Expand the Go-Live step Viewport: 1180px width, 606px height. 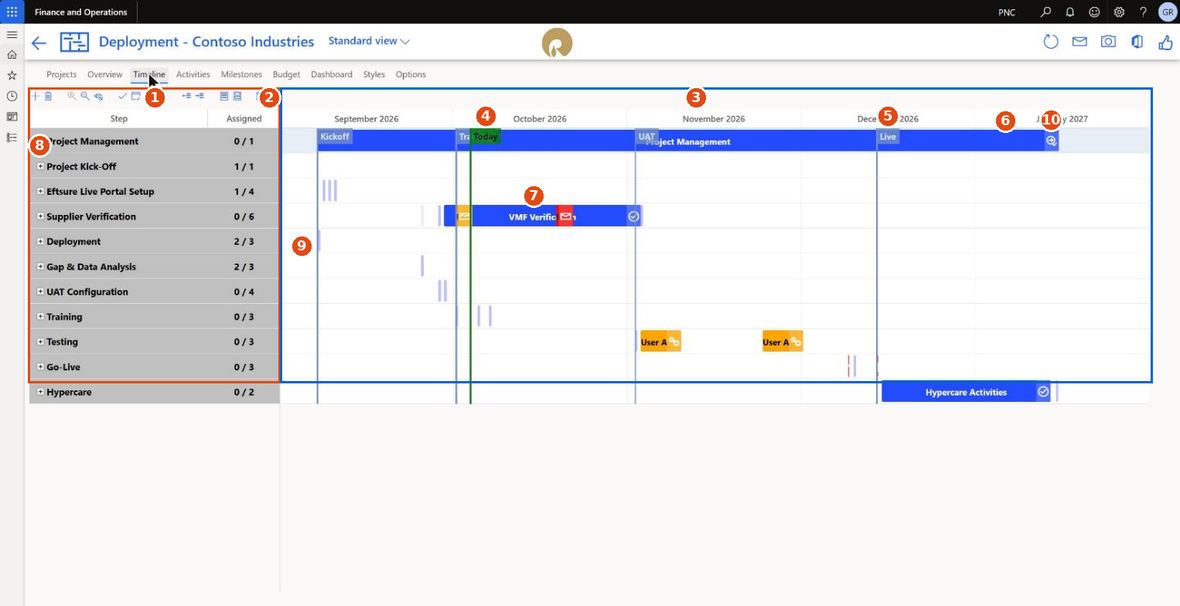coord(41,367)
